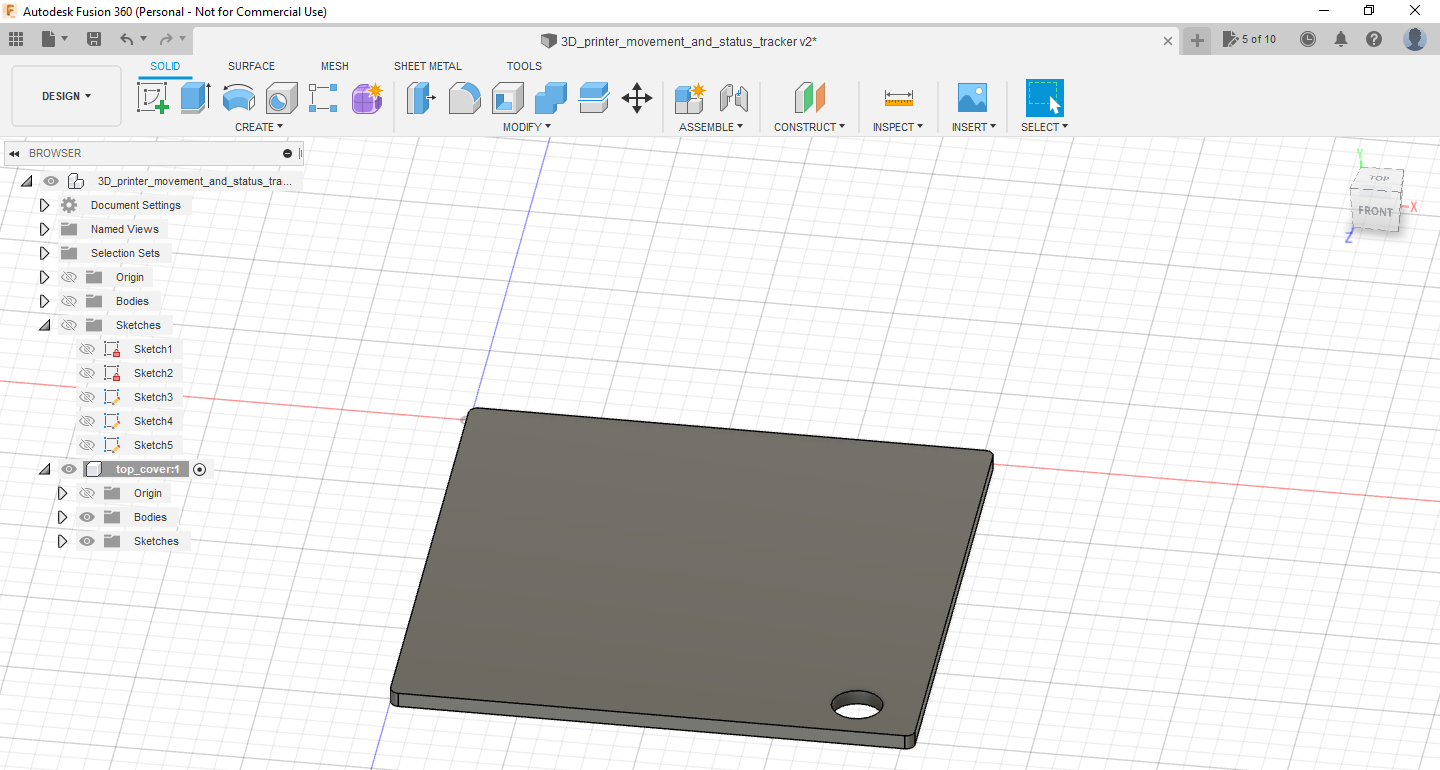
Task: Click the FRONT face of the ViewCube
Action: click(x=1375, y=212)
